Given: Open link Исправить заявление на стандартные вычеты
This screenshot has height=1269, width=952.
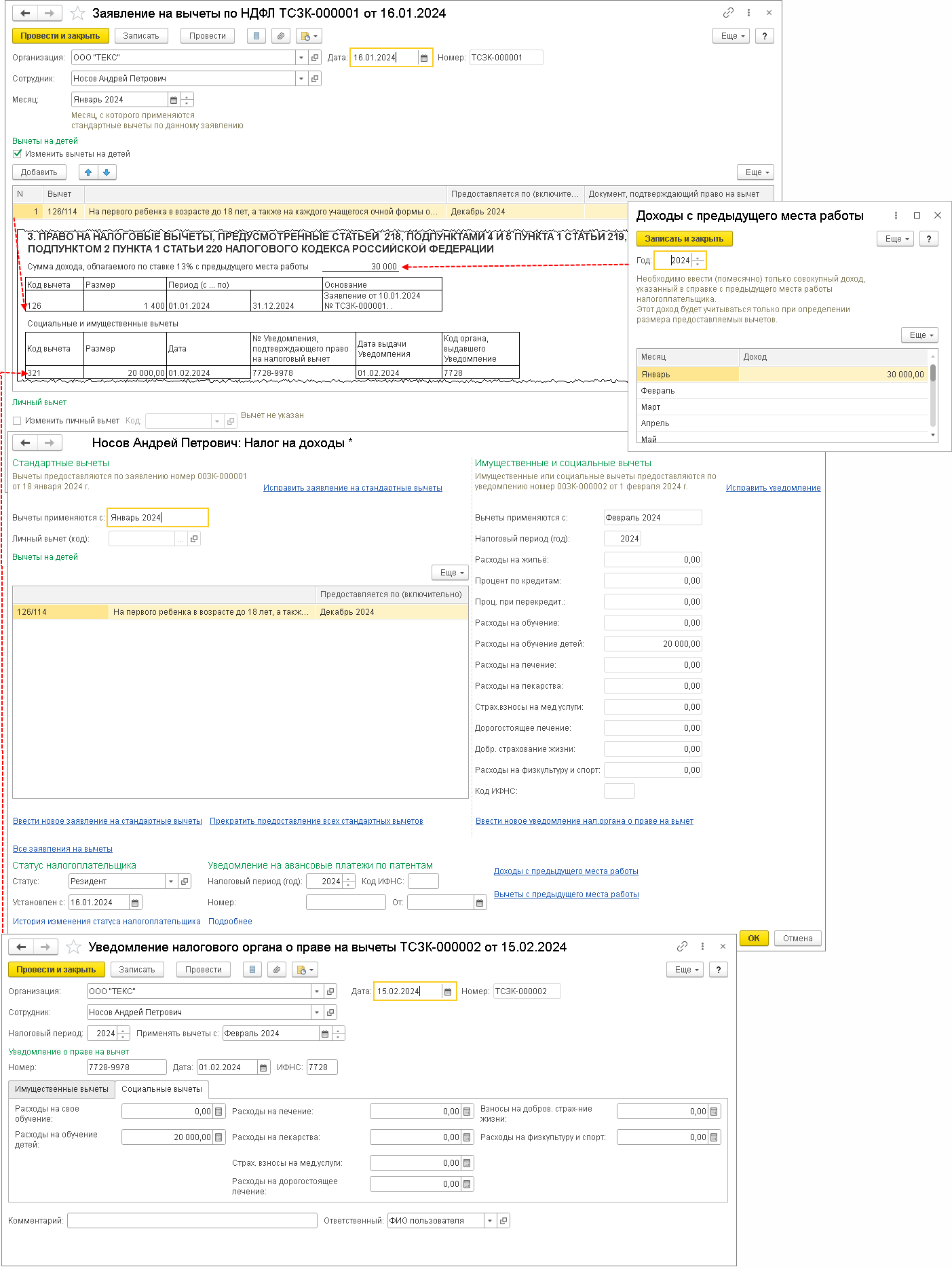Looking at the screenshot, I should [352, 488].
